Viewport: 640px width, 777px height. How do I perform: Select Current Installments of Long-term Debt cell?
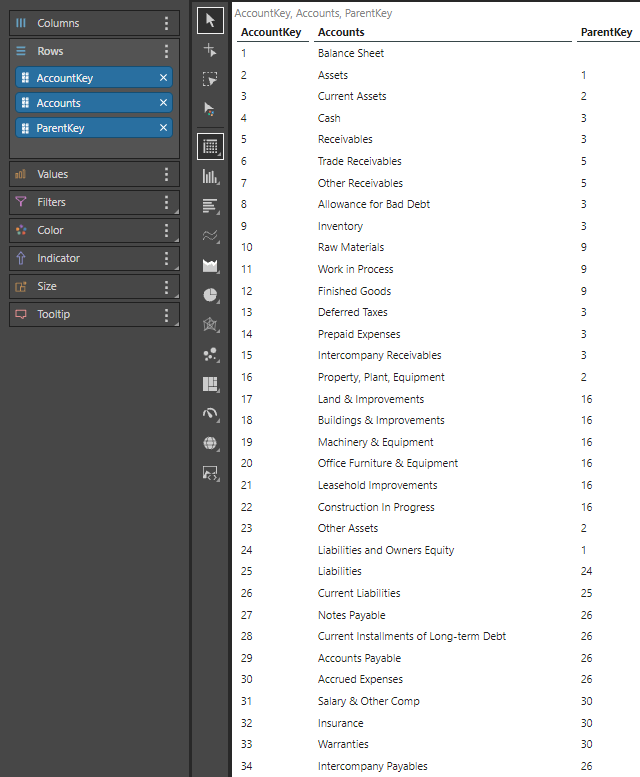coord(412,636)
